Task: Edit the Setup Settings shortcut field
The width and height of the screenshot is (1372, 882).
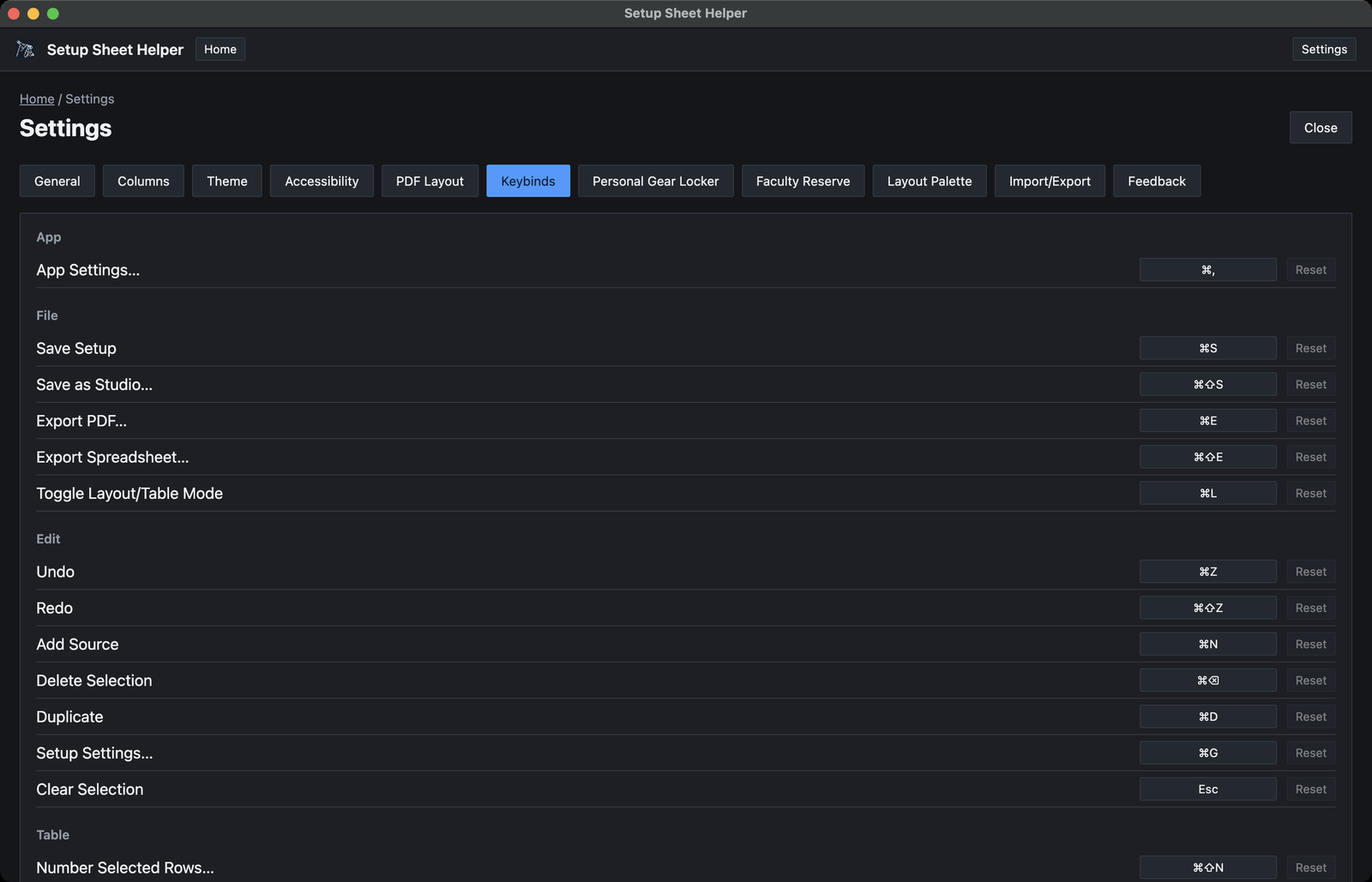Action: [x=1208, y=753]
